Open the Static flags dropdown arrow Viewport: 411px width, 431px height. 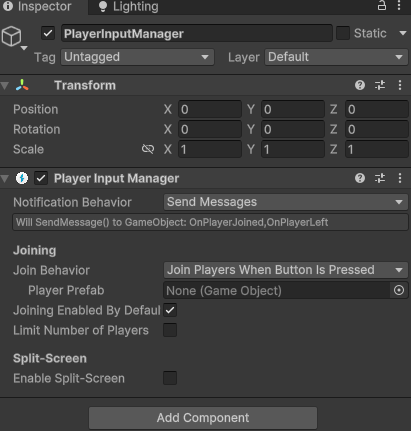tap(403, 33)
